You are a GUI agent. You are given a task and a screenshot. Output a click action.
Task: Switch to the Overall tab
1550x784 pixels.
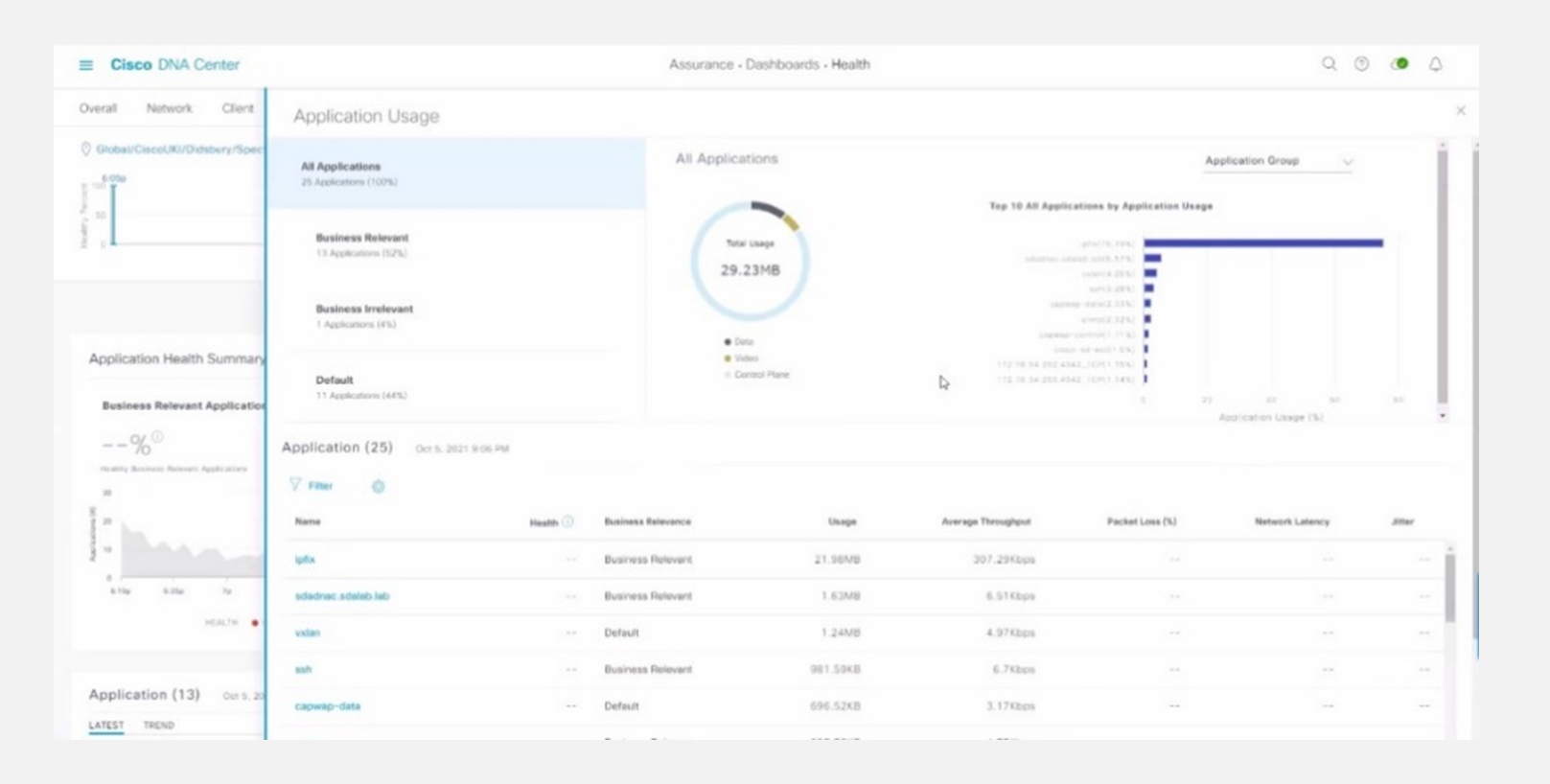(x=98, y=108)
